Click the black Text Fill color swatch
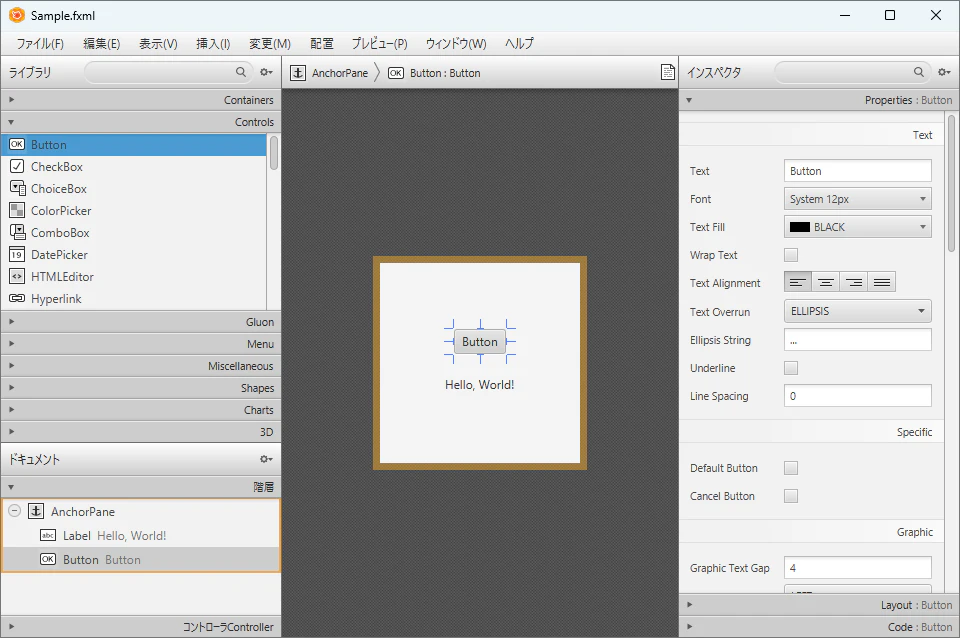This screenshot has height=638, width=960. 800,227
